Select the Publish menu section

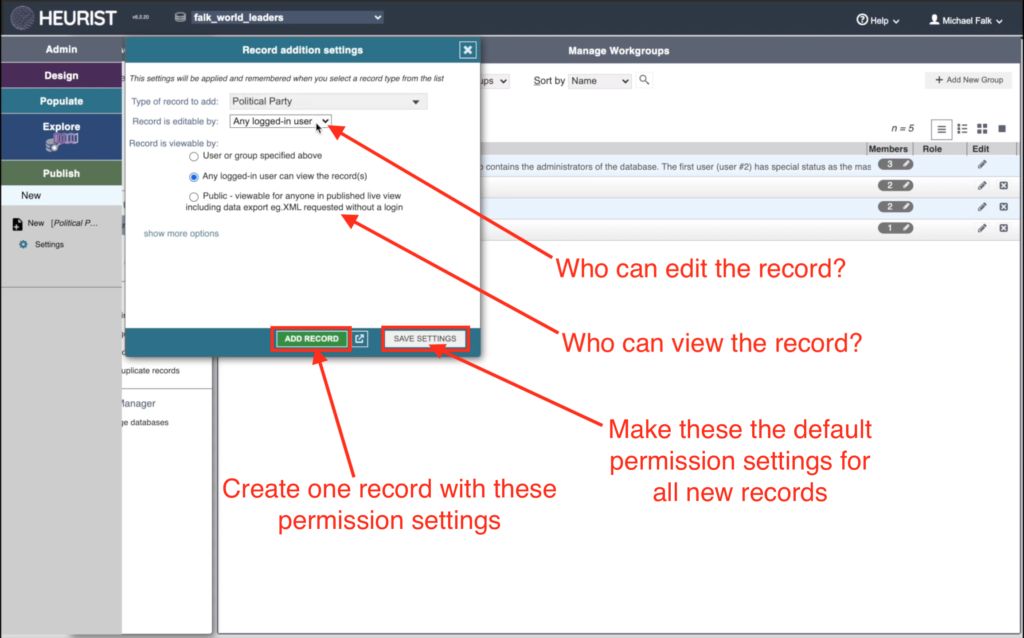(x=61, y=173)
